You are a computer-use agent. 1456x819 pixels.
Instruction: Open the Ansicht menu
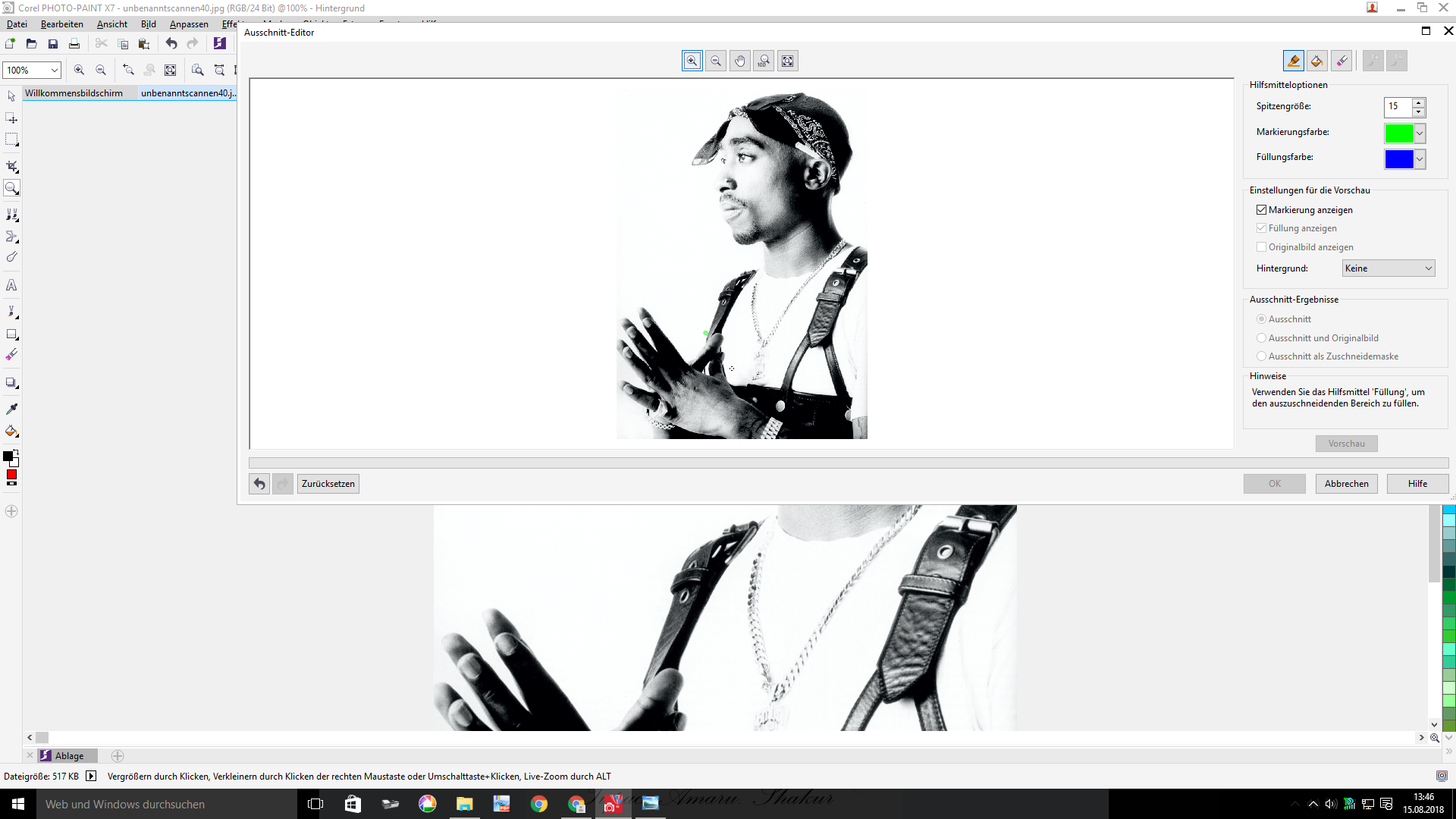(112, 24)
